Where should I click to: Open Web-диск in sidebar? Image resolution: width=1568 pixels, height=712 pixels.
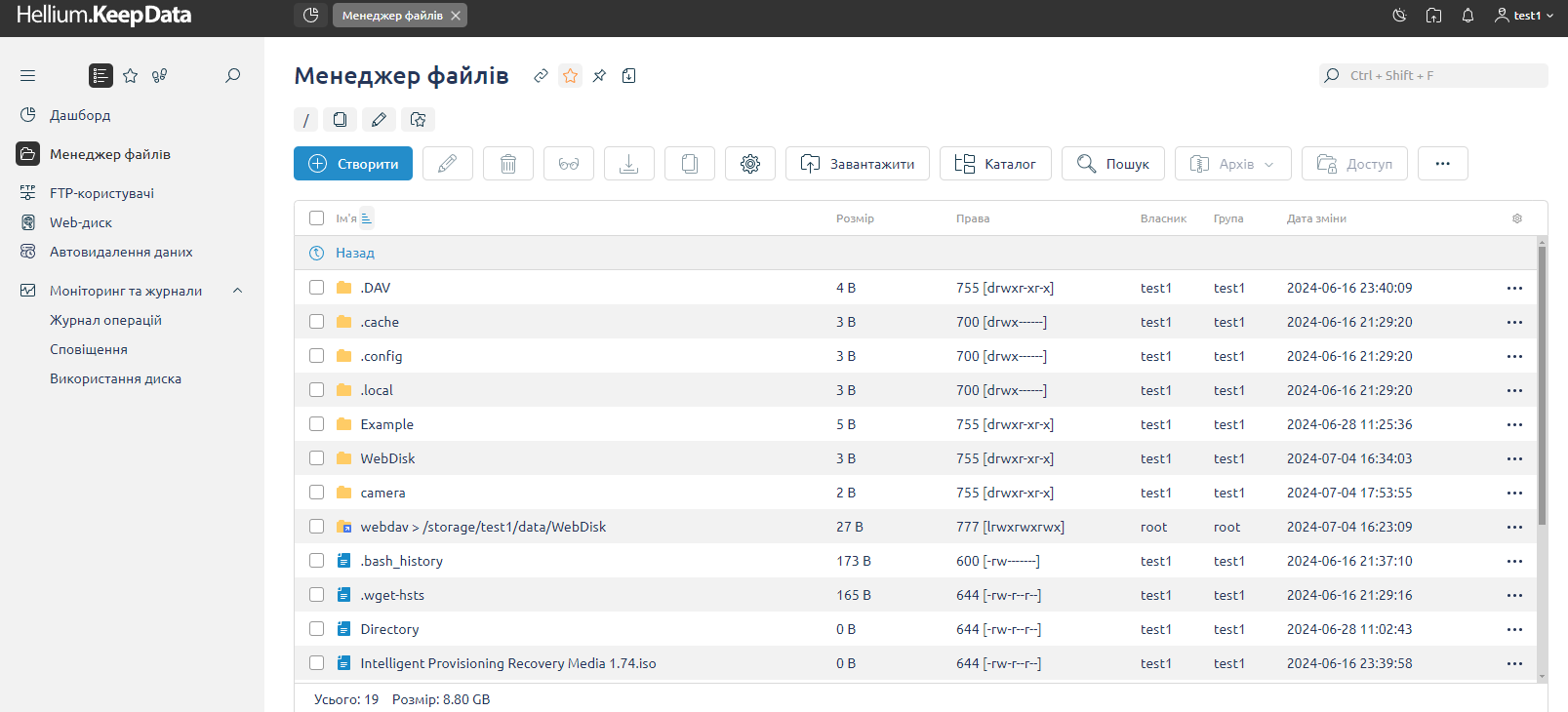(81, 222)
